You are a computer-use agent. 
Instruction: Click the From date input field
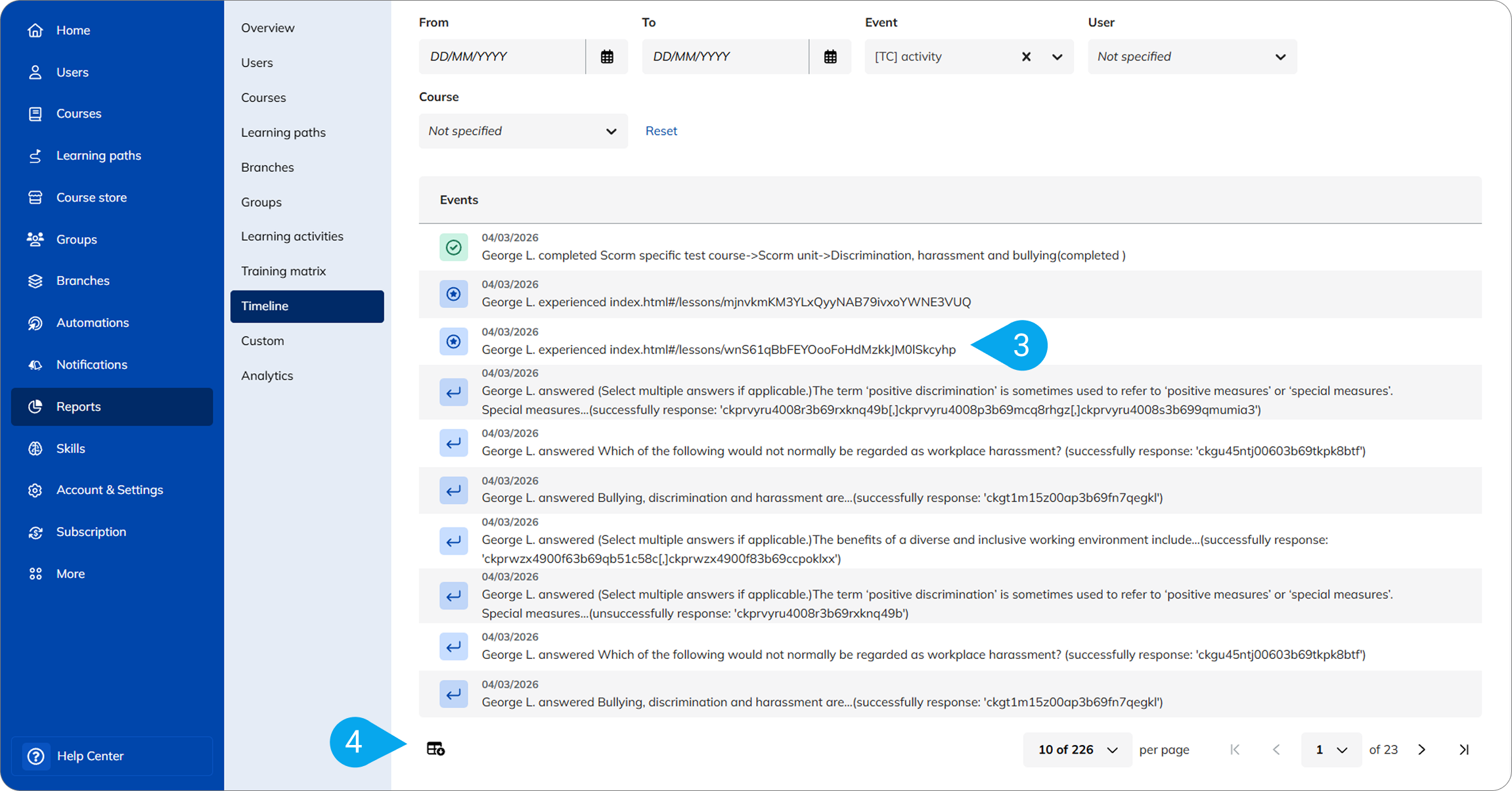point(502,56)
